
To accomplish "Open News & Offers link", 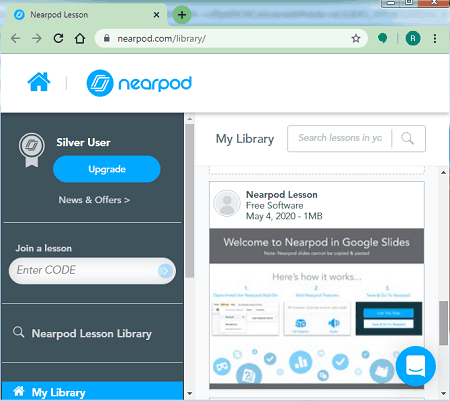I will pos(94,200).
